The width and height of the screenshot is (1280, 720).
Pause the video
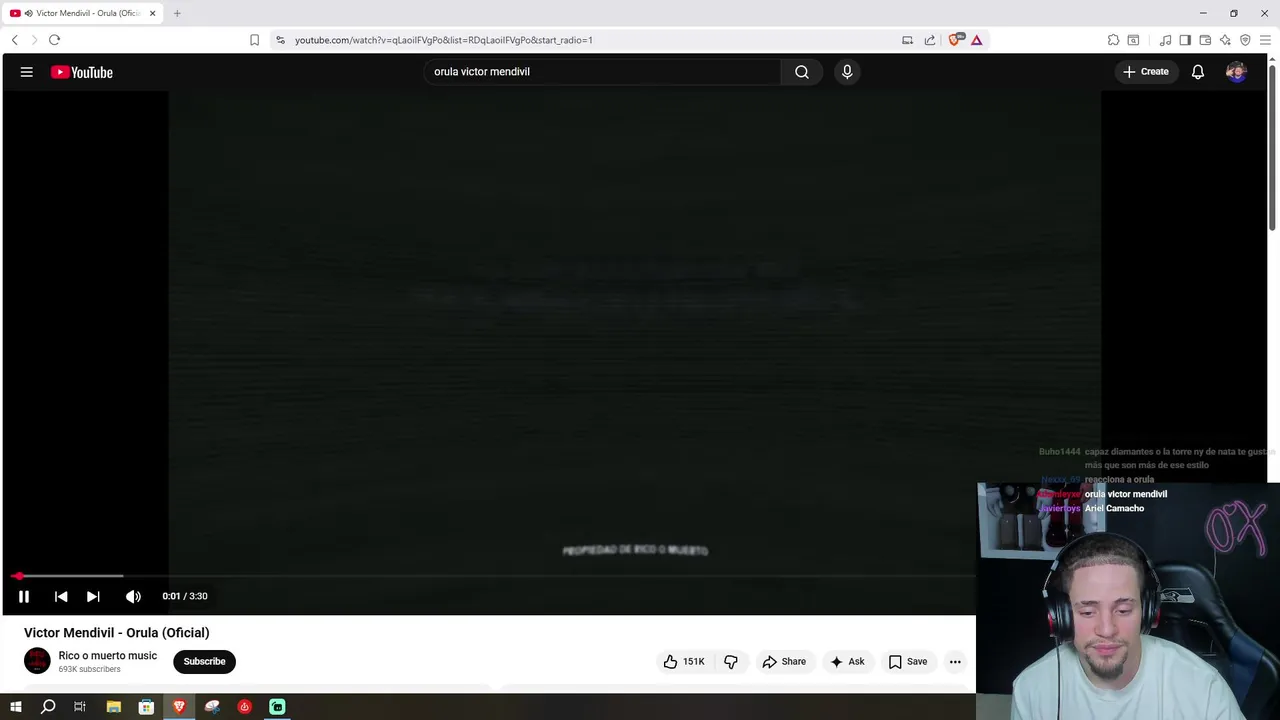tap(24, 596)
